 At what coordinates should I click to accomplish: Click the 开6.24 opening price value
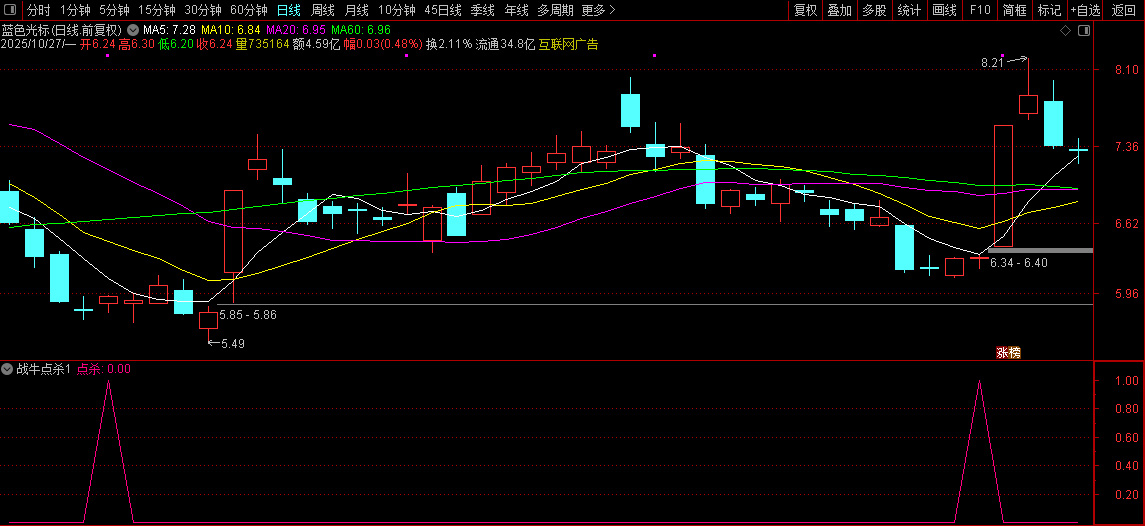point(98,45)
